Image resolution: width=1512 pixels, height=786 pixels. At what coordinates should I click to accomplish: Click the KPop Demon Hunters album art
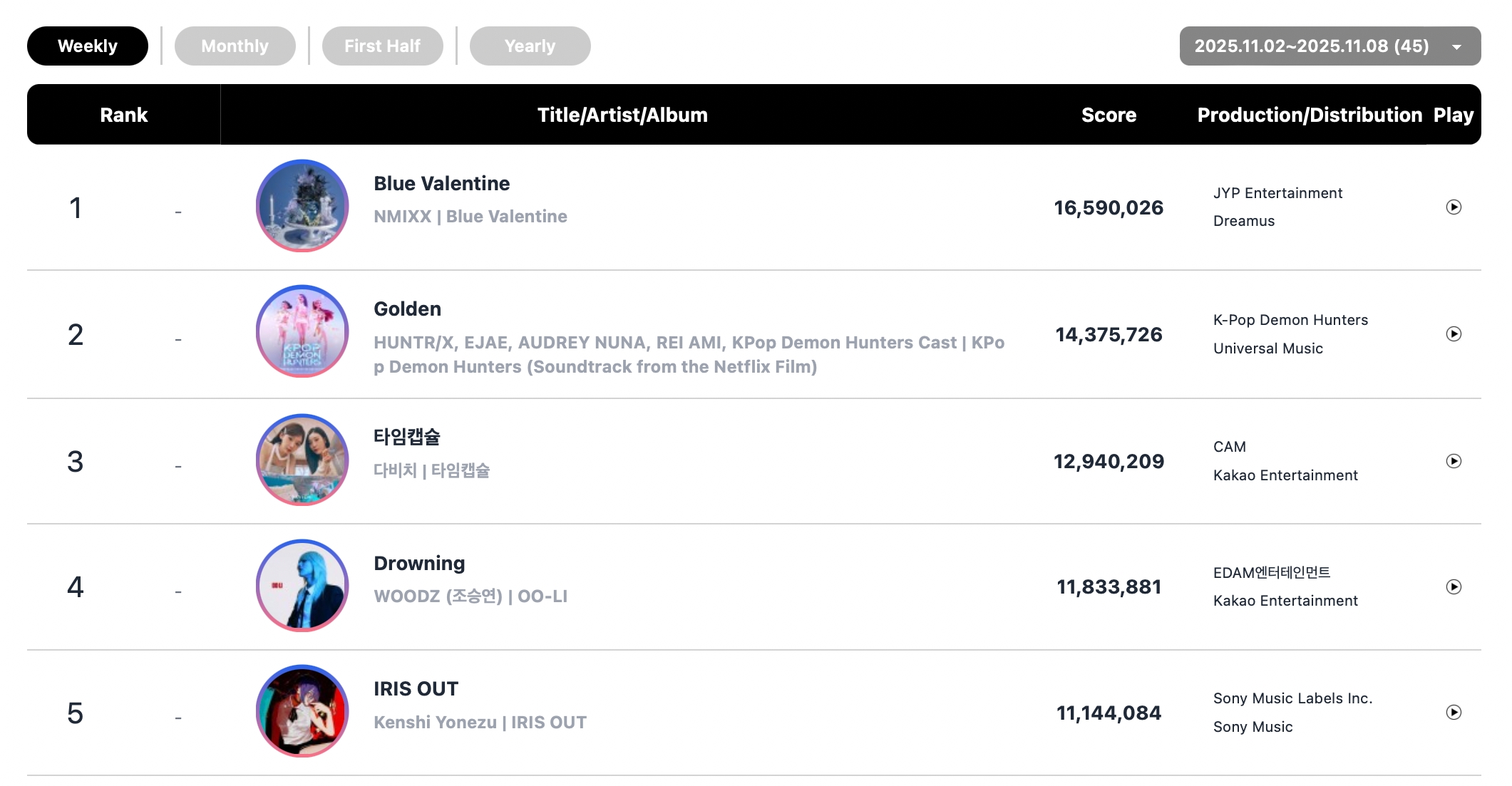coord(302,331)
